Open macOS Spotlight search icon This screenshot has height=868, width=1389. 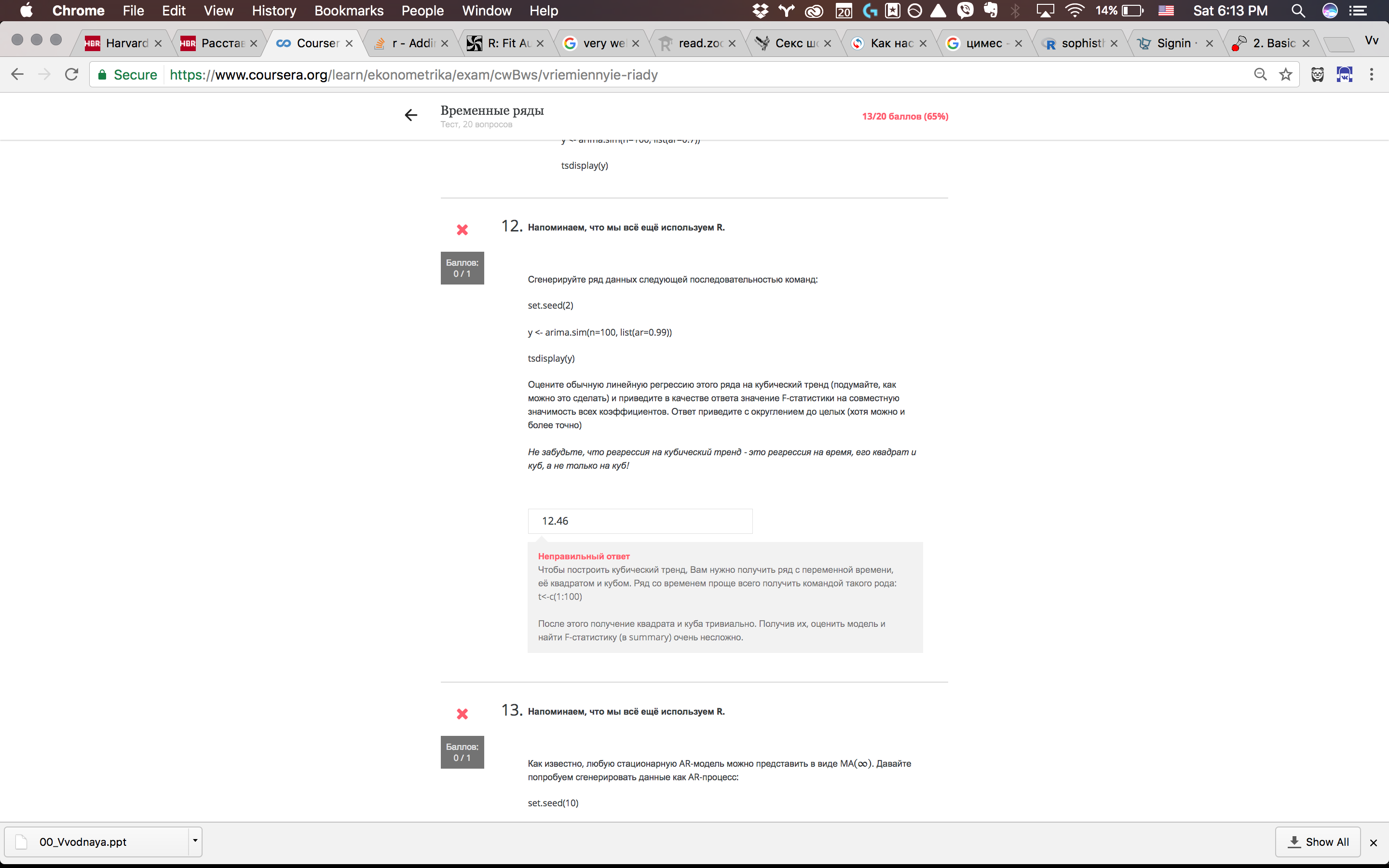[1298, 11]
